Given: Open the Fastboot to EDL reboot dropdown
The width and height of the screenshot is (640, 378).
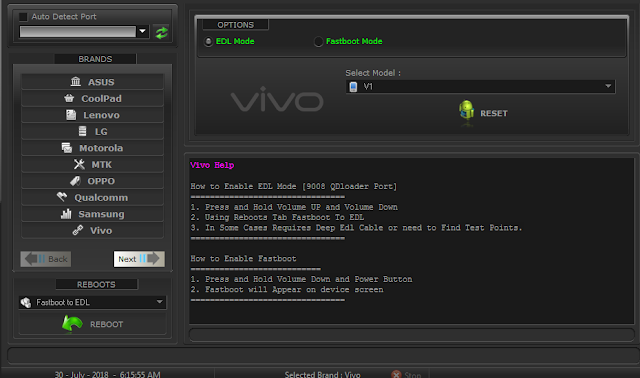Looking at the screenshot, I should [92, 302].
